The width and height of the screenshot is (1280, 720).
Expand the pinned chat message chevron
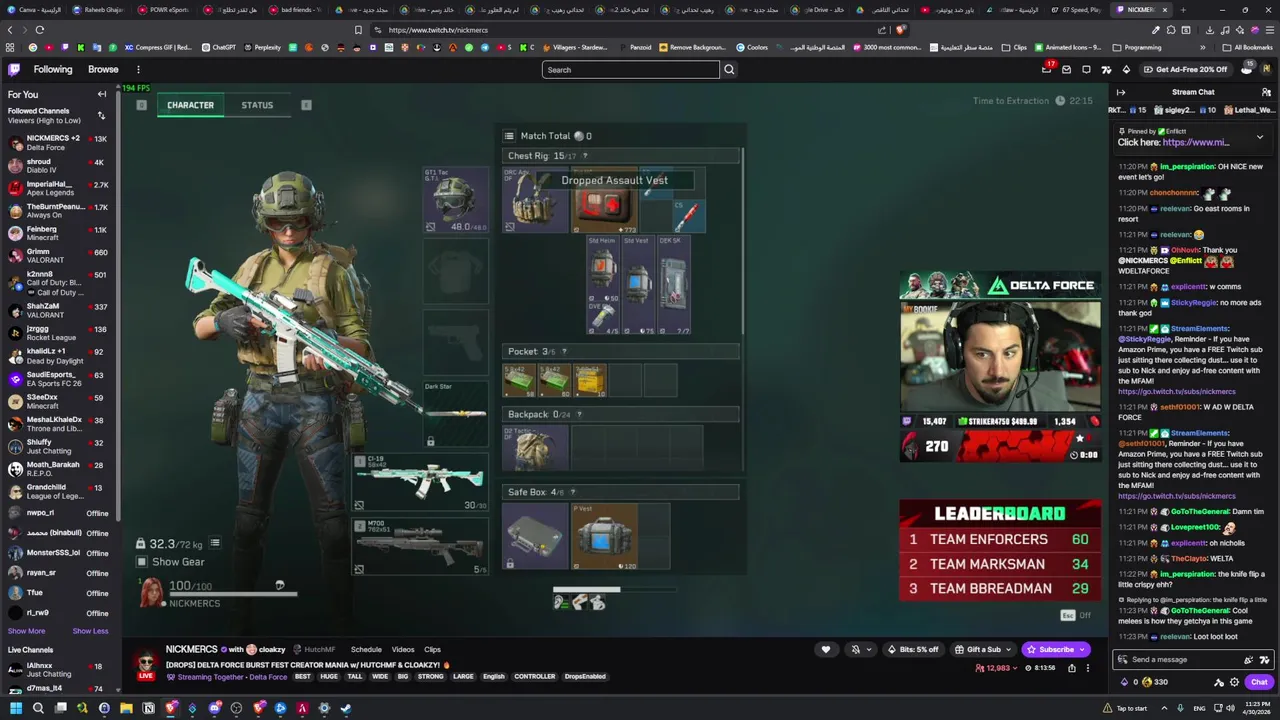tap(1259, 137)
